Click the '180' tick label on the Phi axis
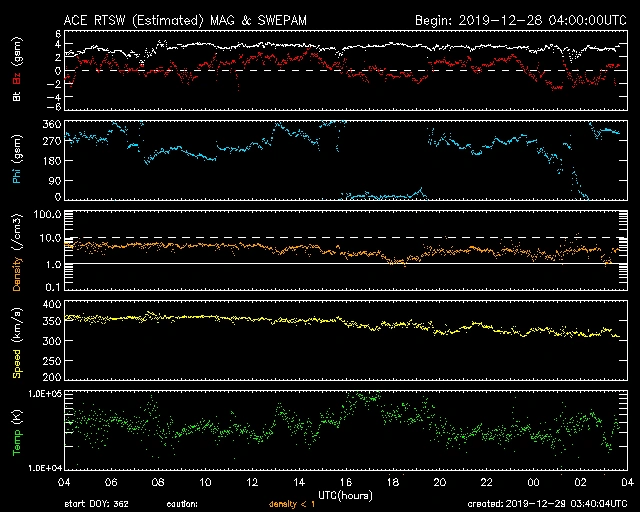 [52, 161]
